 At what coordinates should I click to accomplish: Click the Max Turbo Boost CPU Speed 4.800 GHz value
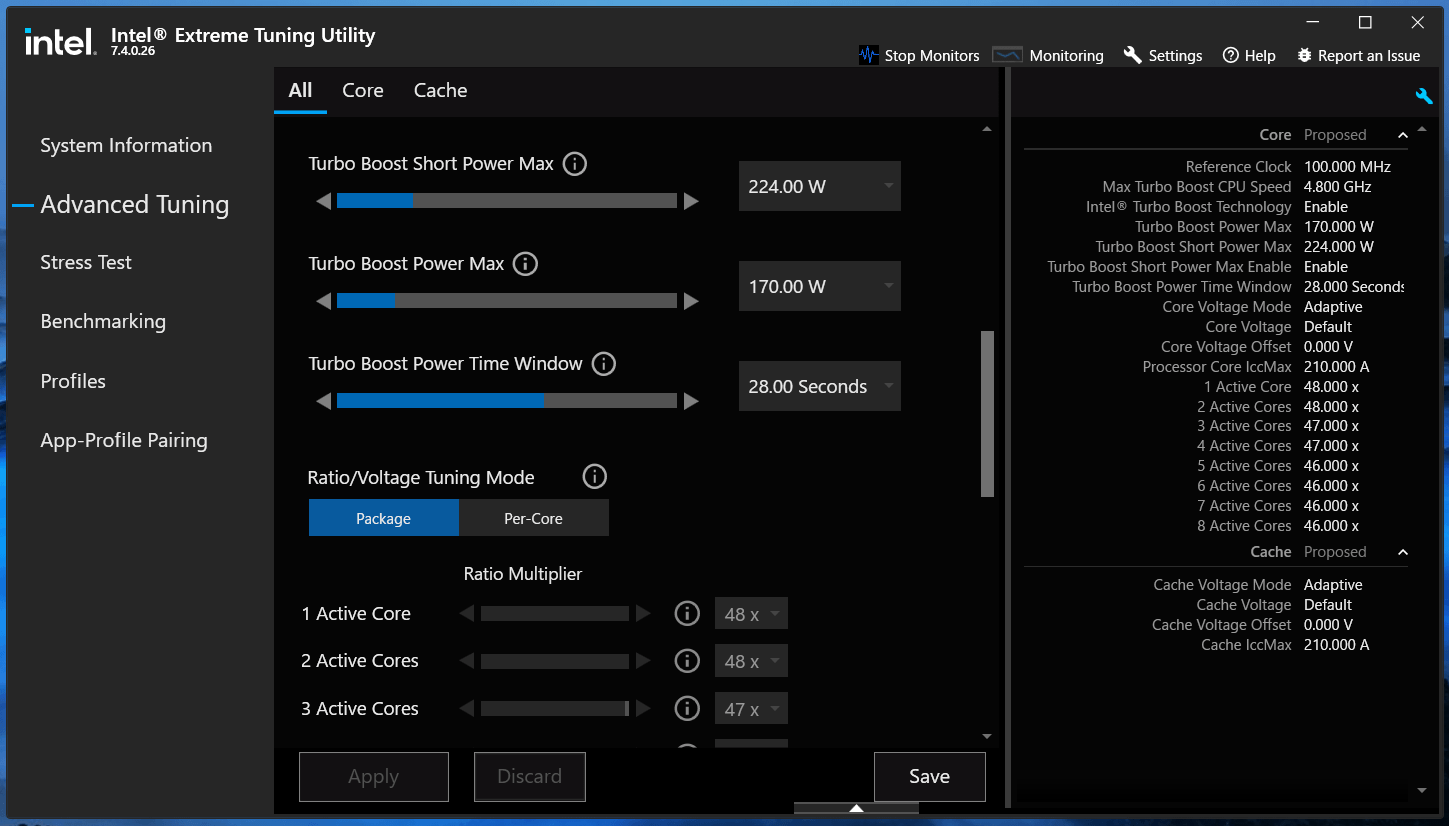pos(1338,187)
